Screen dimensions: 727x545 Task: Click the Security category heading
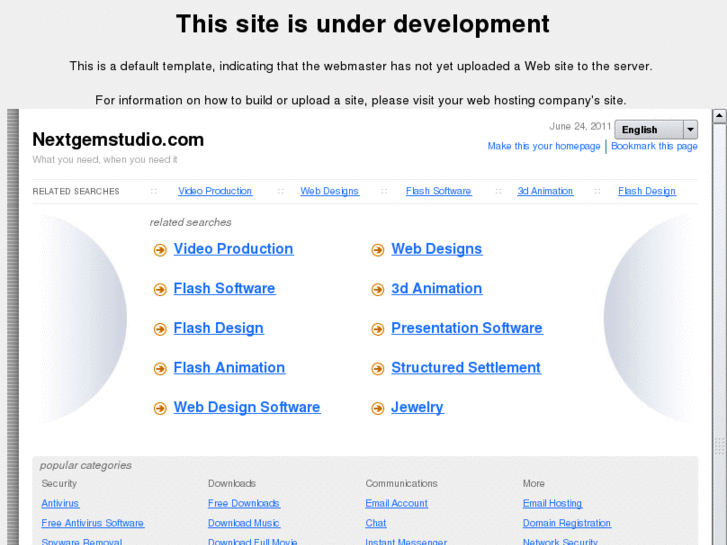59,483
